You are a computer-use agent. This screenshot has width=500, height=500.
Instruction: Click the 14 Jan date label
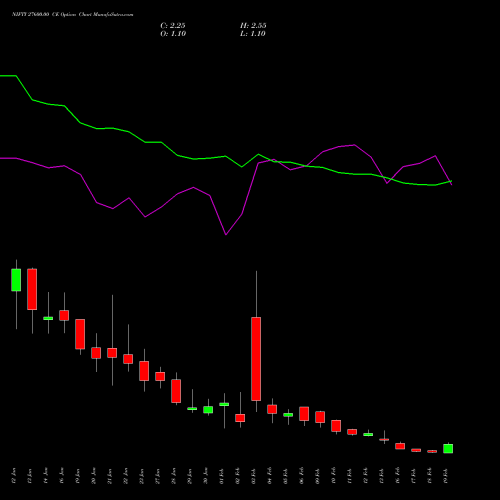pyautogui.click(x=46, y=476)
